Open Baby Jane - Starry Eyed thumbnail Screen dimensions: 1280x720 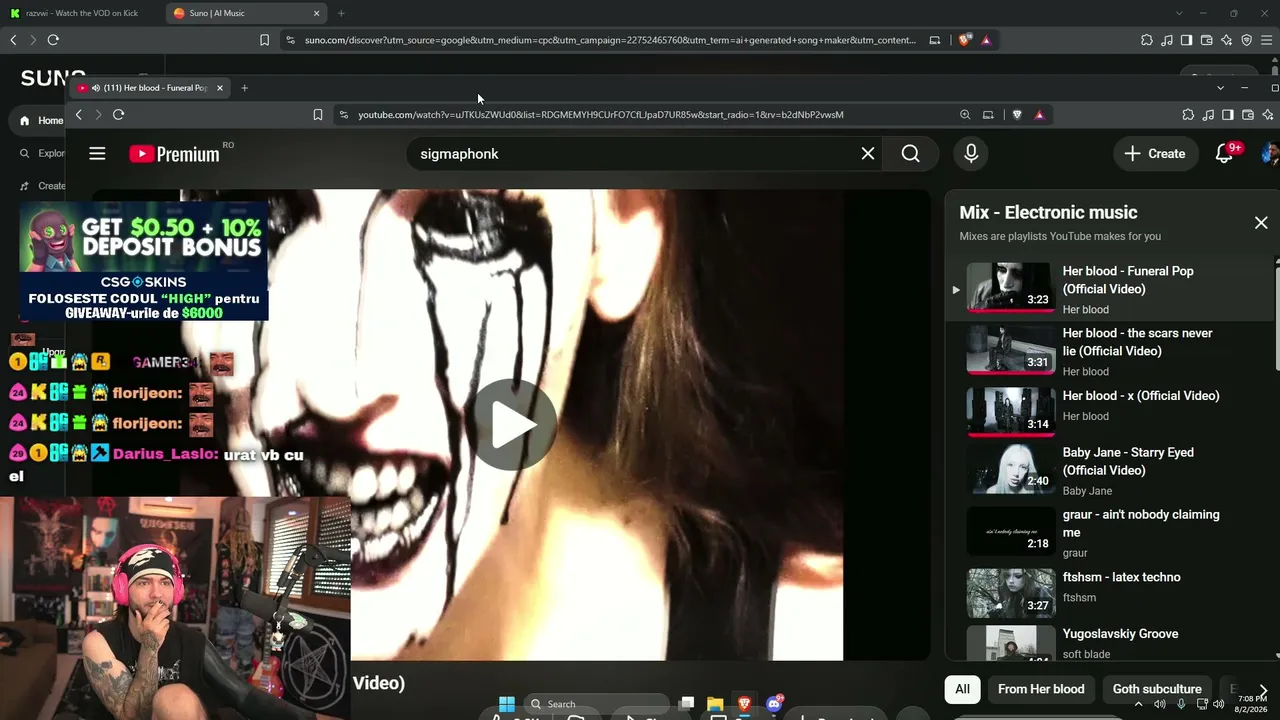(x=1010, y=469)
